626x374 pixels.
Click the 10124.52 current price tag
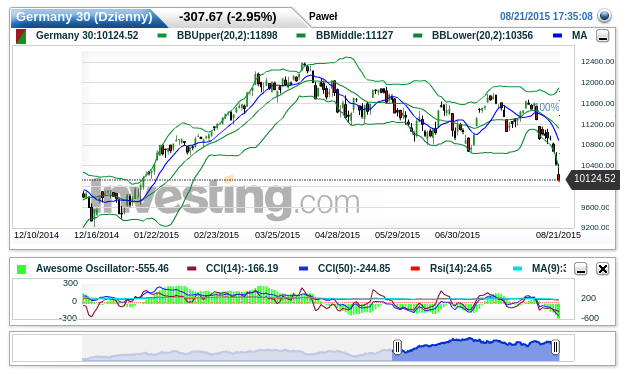[x=594, y=178]
